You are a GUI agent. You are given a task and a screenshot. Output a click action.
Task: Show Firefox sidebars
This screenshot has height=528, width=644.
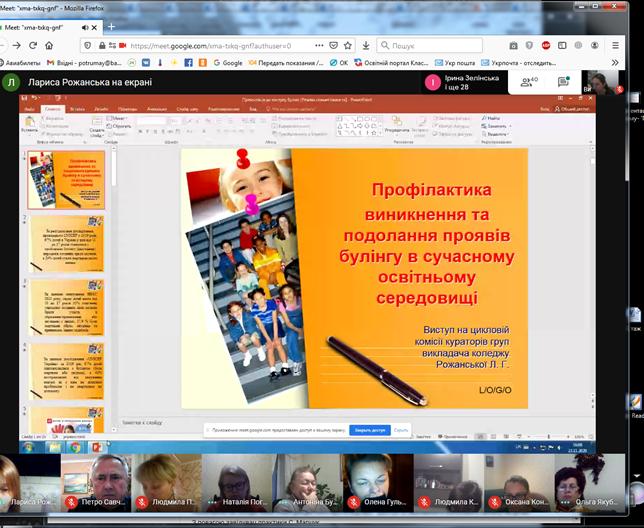click(x=562, y=46)
